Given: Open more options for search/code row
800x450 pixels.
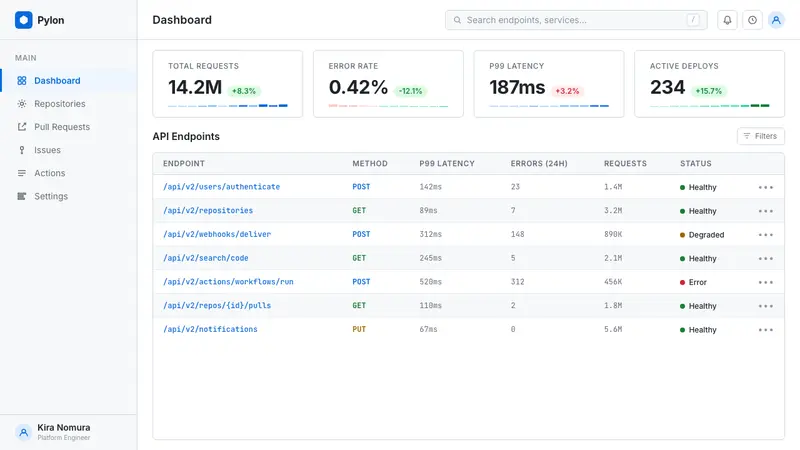Looking at the screenshot, I should [765, 259].
